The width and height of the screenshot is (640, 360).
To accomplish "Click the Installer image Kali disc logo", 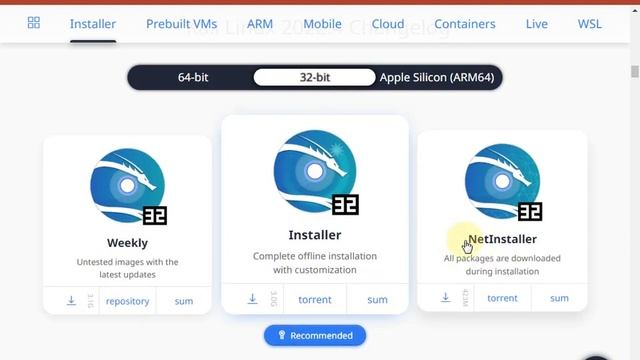I will [x=315, y=171].
